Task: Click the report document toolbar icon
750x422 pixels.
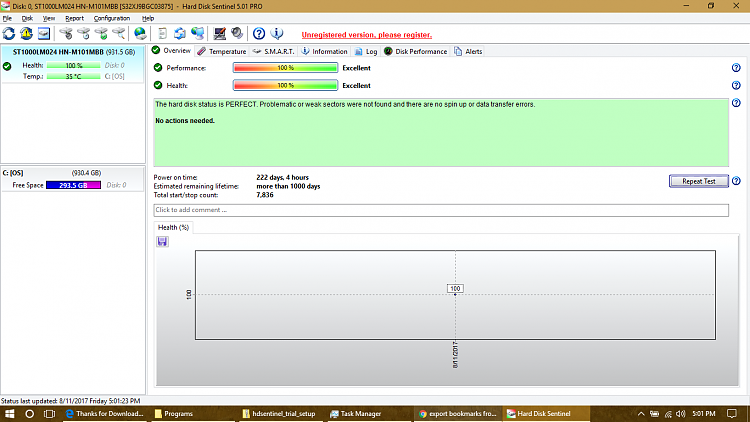Action: [x=163, y=33]
